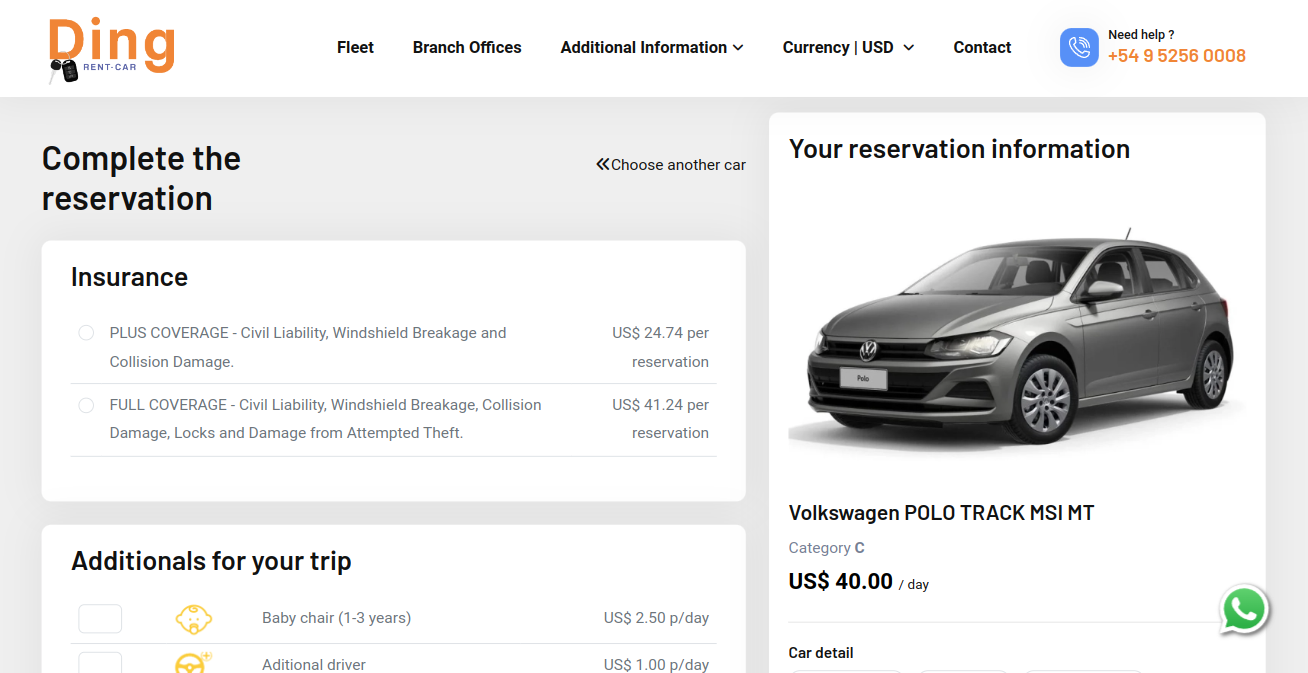Click the baby chair icon
The image size is (1308, 673).
pos(193,619)
